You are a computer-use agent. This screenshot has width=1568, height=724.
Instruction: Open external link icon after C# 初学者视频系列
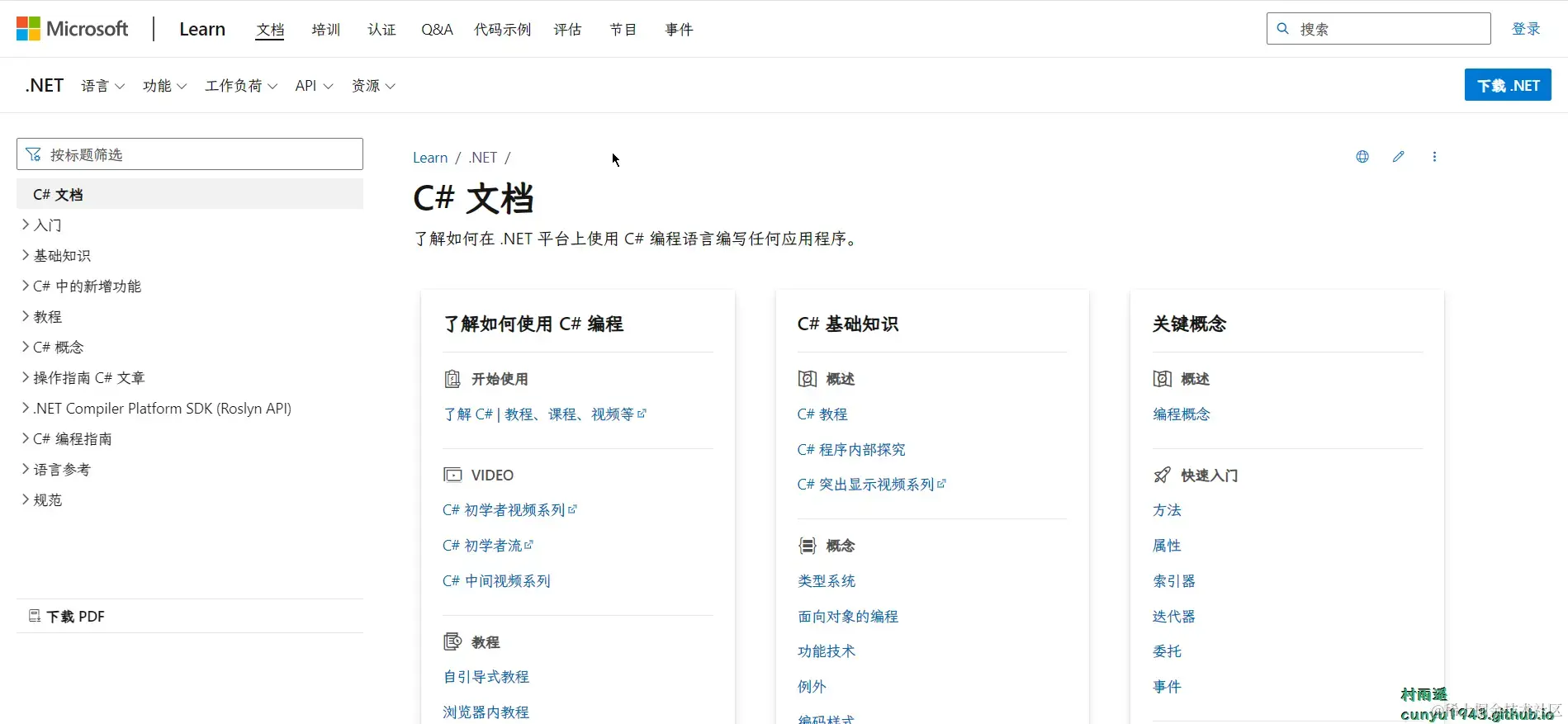point(573,509)
